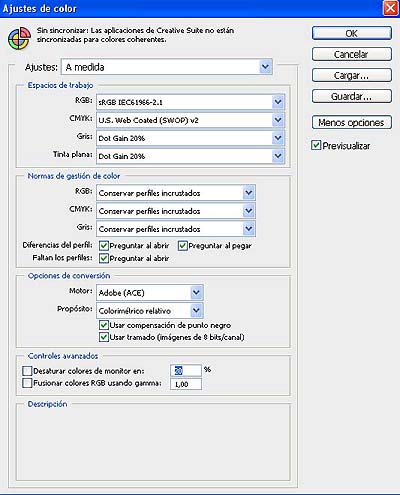
Task: Enable Desaturar colores de monitor checkbox
Action: click(x=27, y=371)
